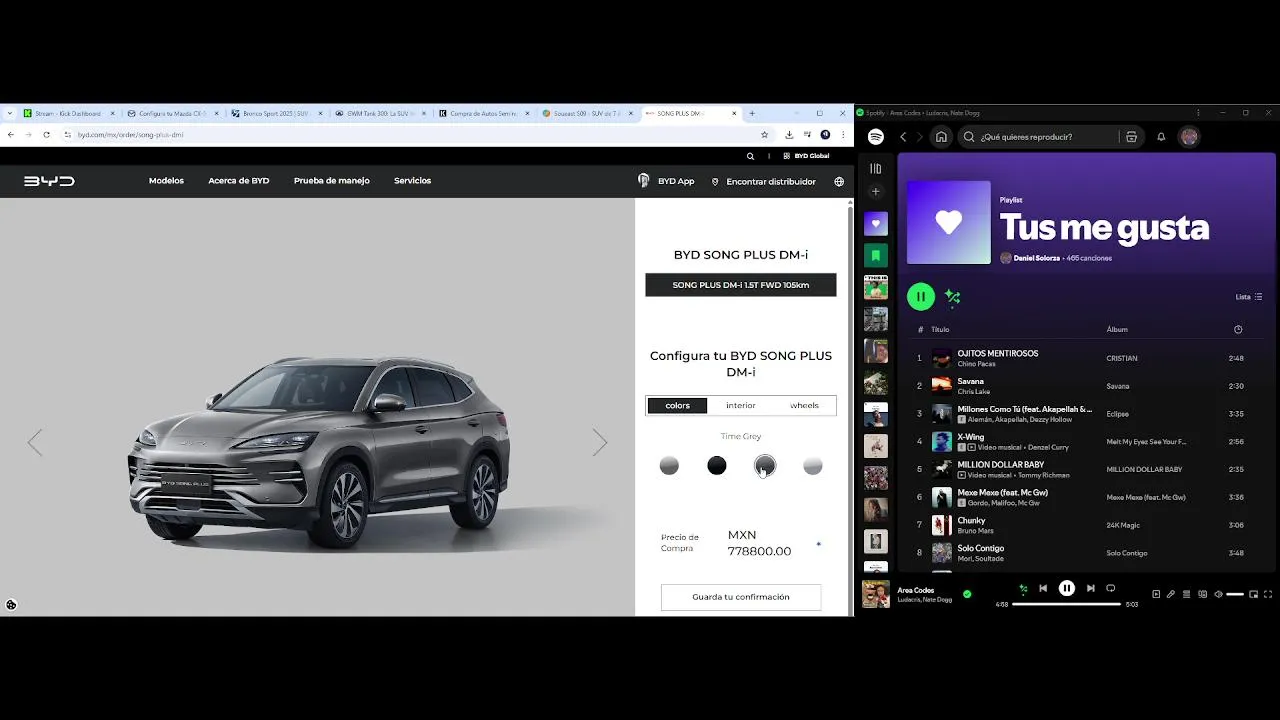
Task: Open the play queue icon
Action: click(x=1187, y=594)
